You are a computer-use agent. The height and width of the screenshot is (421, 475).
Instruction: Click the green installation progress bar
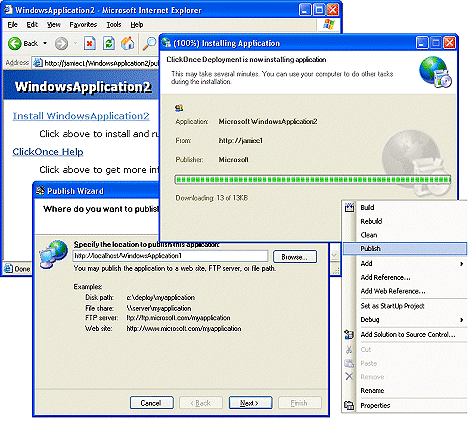click(x=313, y=180)
